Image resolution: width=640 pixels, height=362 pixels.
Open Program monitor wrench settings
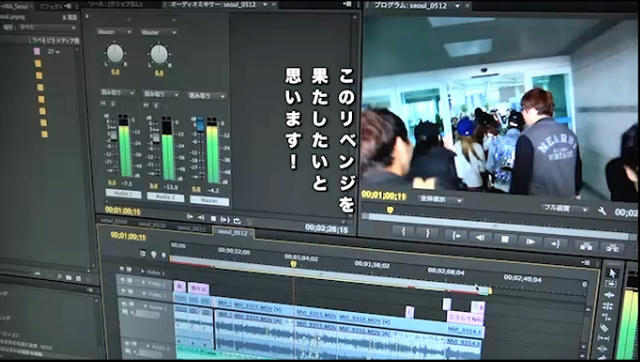tap(602, 211)
